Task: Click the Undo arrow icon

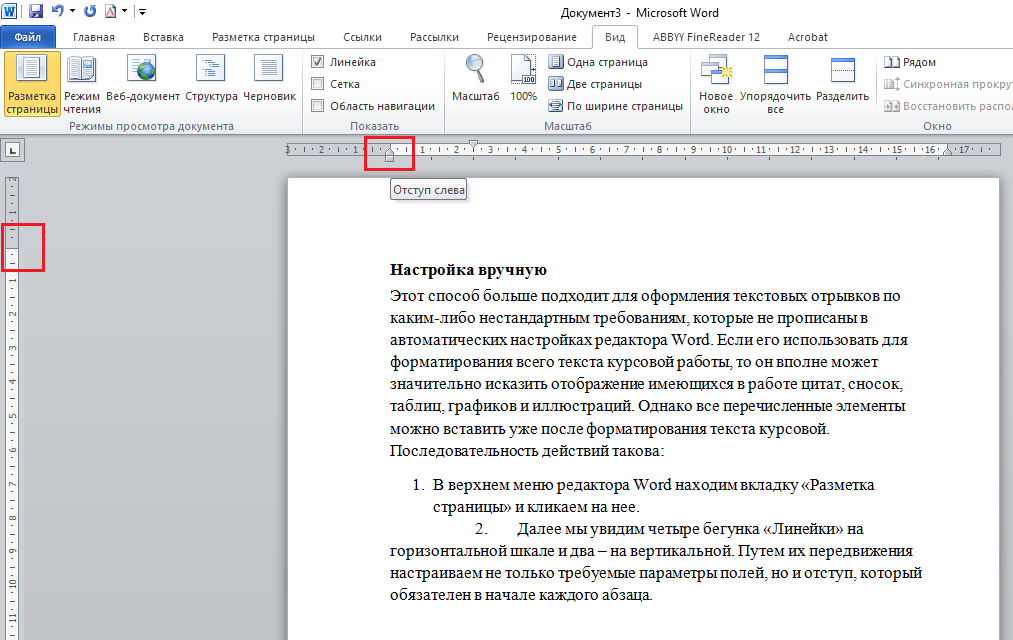Action: [x=57, y=11]
